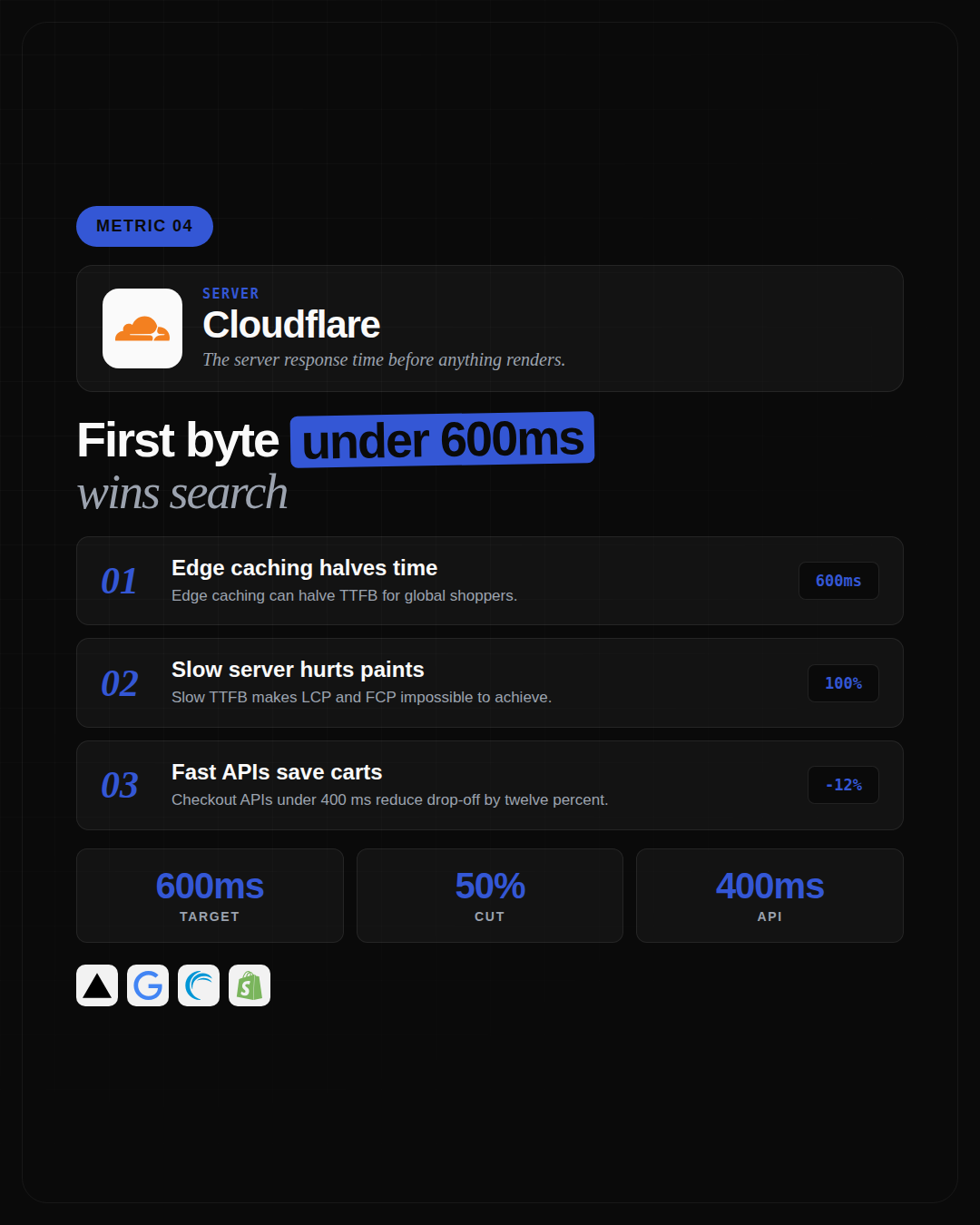Click the blue wave logo icon

coord(199,985)
